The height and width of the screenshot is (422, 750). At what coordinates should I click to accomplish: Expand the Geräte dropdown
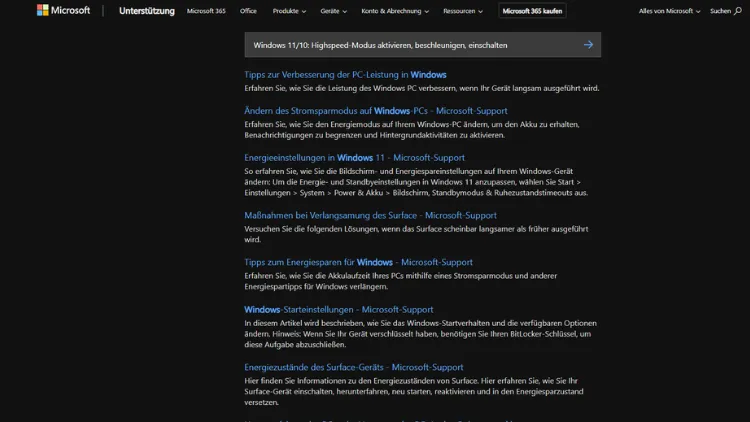(333, 11)
